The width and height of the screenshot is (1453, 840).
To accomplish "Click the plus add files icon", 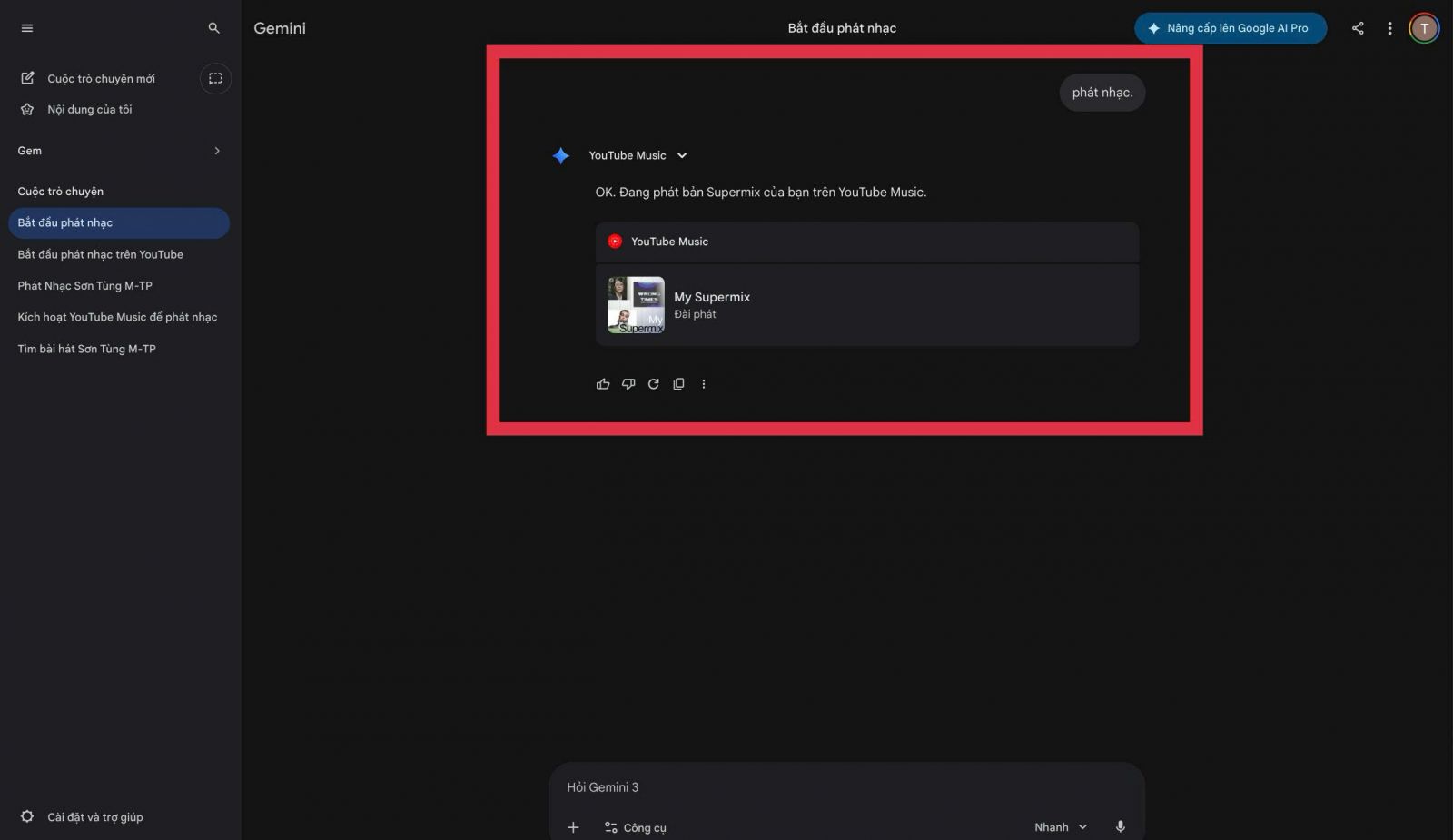I will [x=573, y=827].
